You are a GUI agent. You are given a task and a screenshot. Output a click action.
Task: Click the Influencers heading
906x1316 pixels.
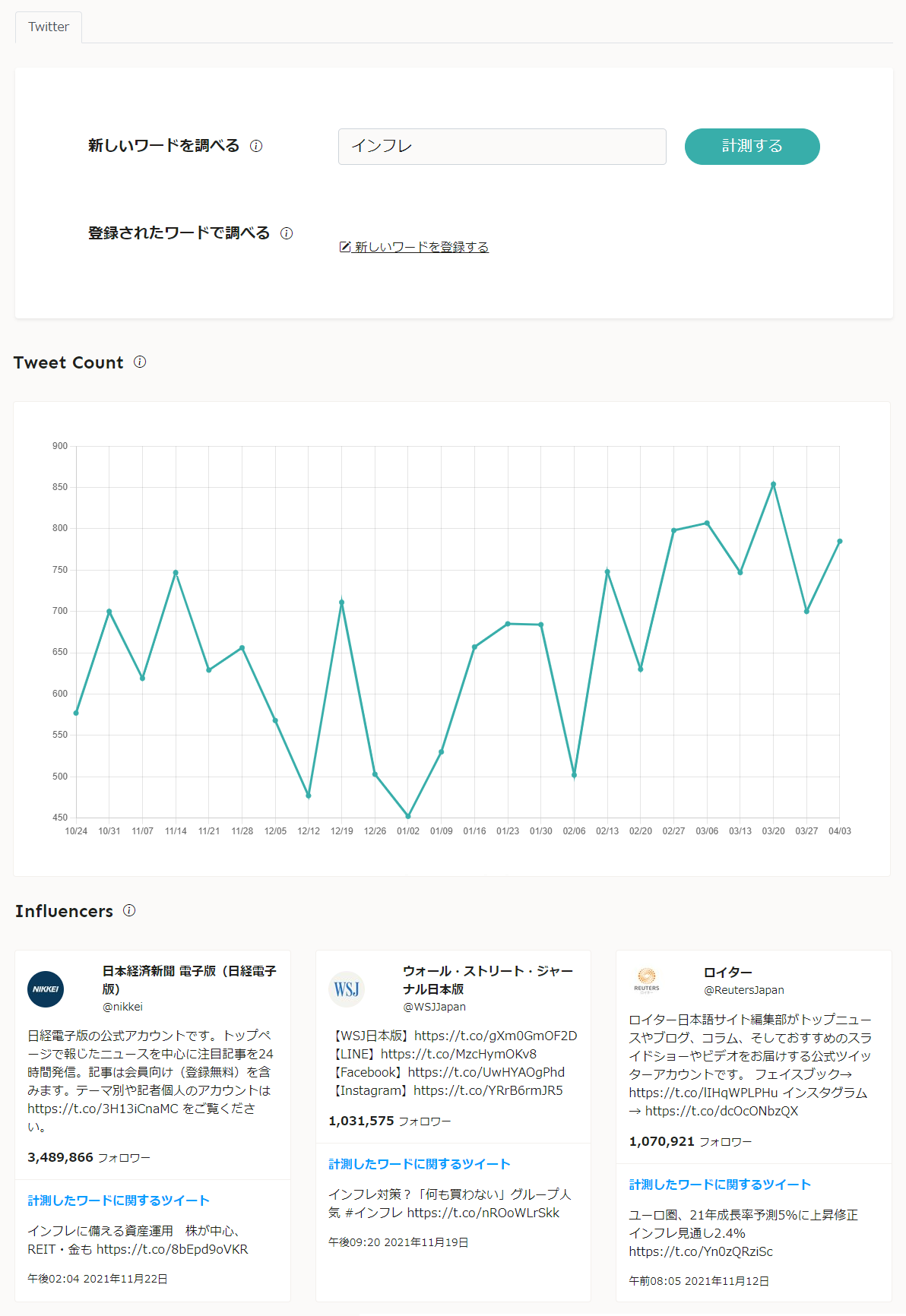[64, 911]
